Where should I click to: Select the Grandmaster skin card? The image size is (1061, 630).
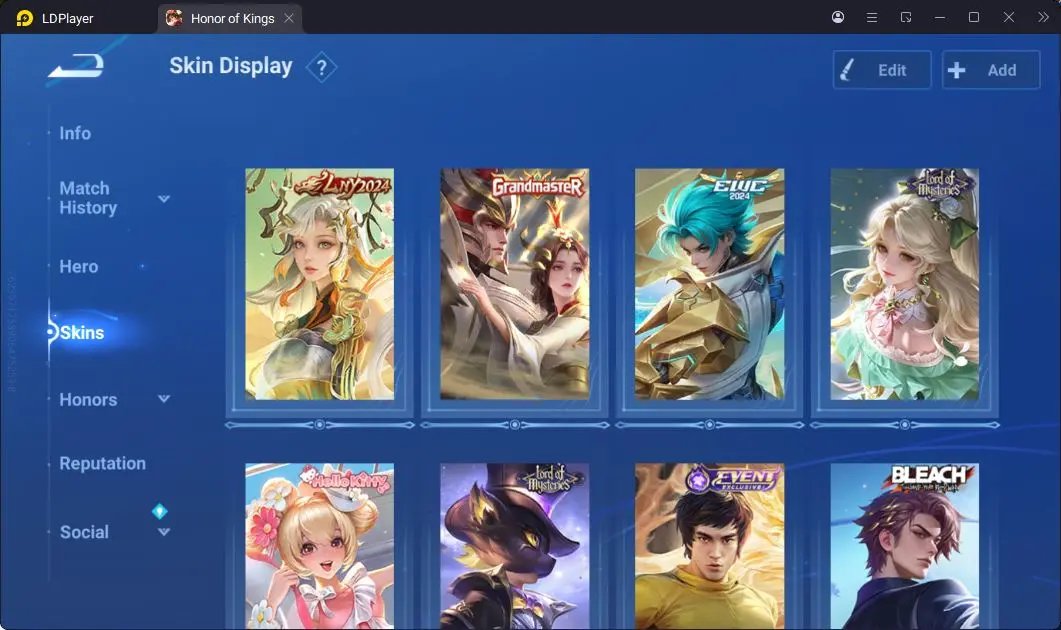[x=514, y=284]
